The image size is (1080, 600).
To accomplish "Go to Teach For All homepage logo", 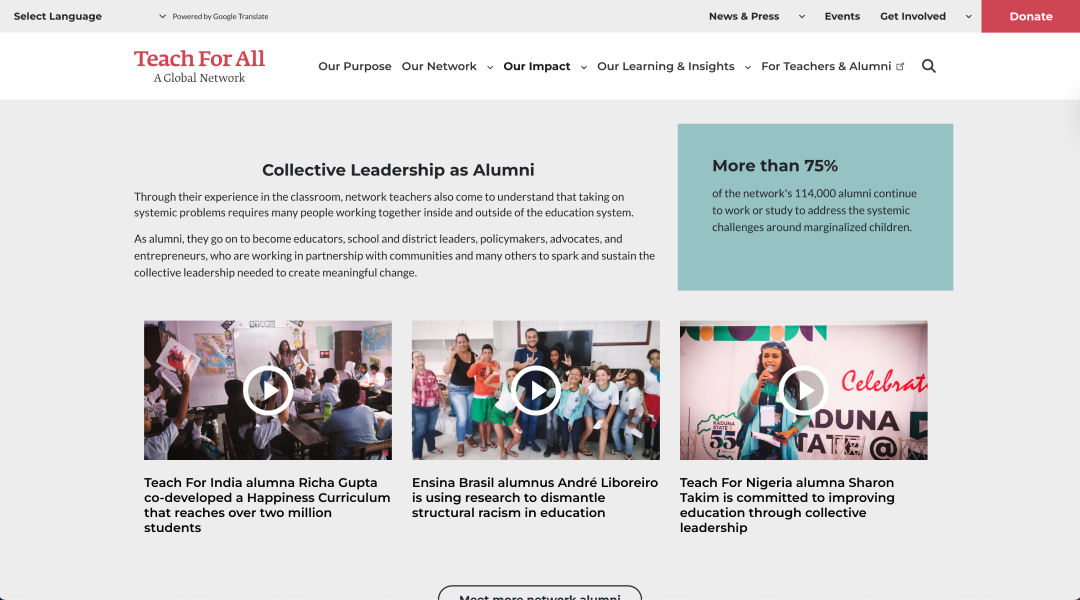I will pyautogui.click(x=199, y=66).
